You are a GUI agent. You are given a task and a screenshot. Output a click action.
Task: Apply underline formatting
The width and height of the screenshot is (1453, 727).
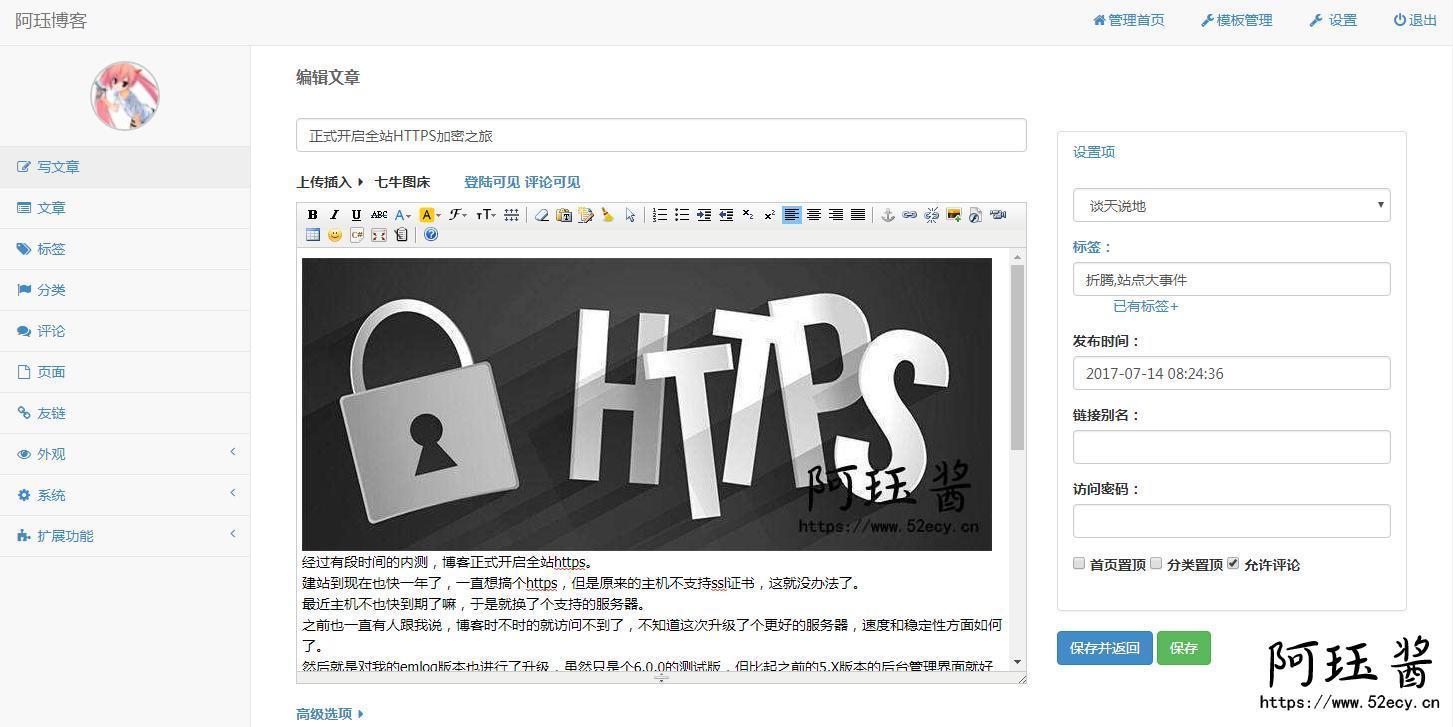coord(356,214)
